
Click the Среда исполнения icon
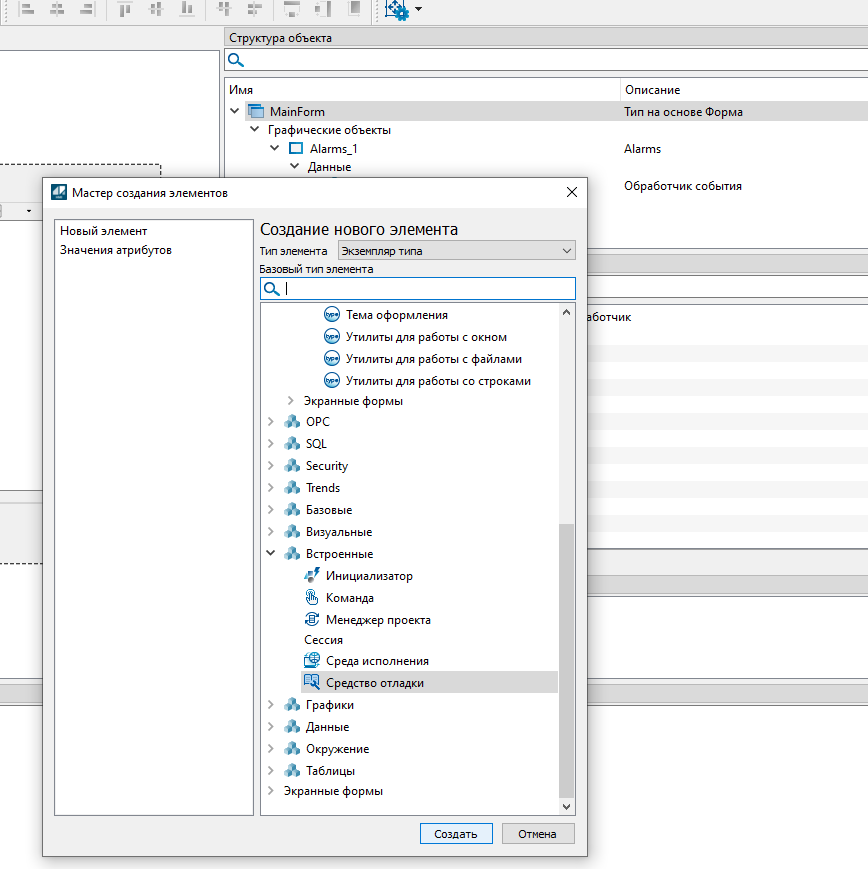311,661
